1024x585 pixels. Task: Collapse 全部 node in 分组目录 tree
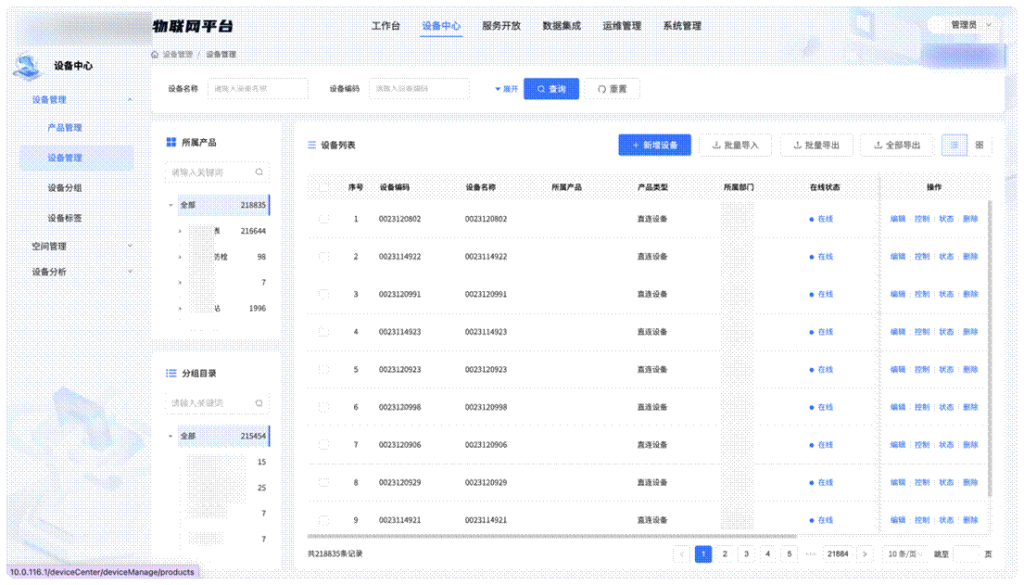pyautogui.click(x=171, y=435)
